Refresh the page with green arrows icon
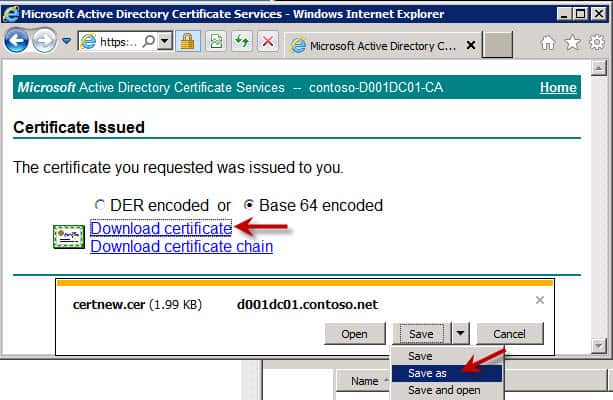 point(242,41)
